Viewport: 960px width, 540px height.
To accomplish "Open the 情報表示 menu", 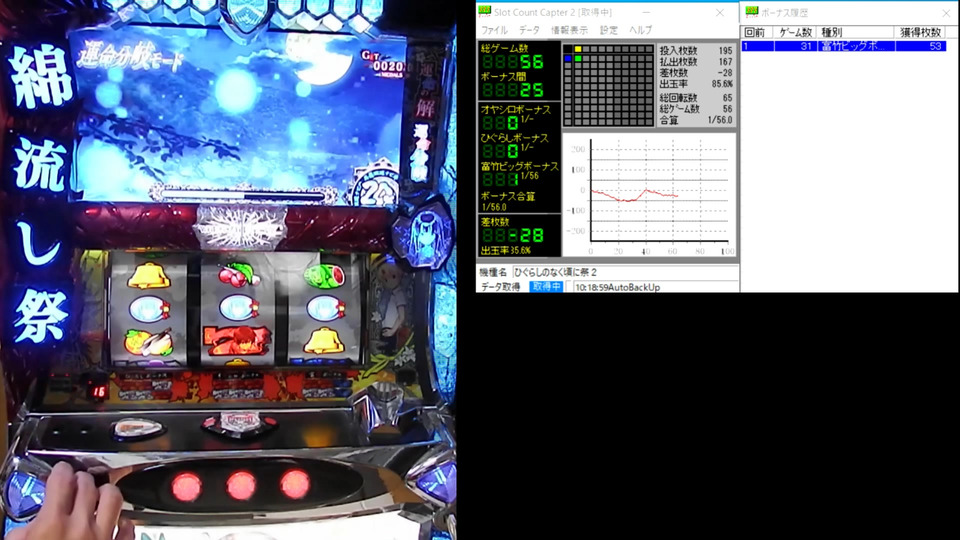I will click(x=569, y=30).
